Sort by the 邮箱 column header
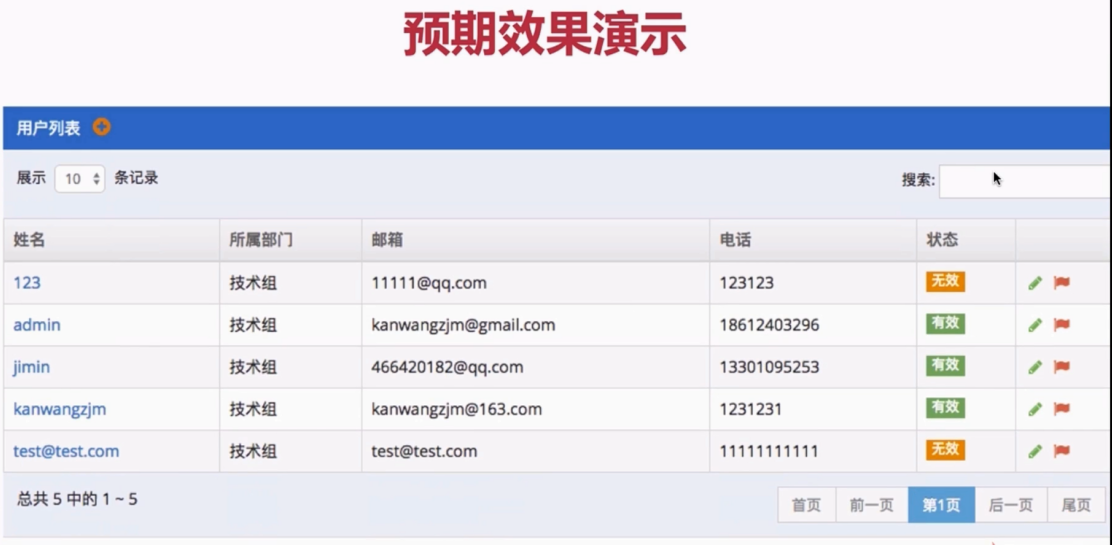1112x545 pixels. [x=535, y=240]
